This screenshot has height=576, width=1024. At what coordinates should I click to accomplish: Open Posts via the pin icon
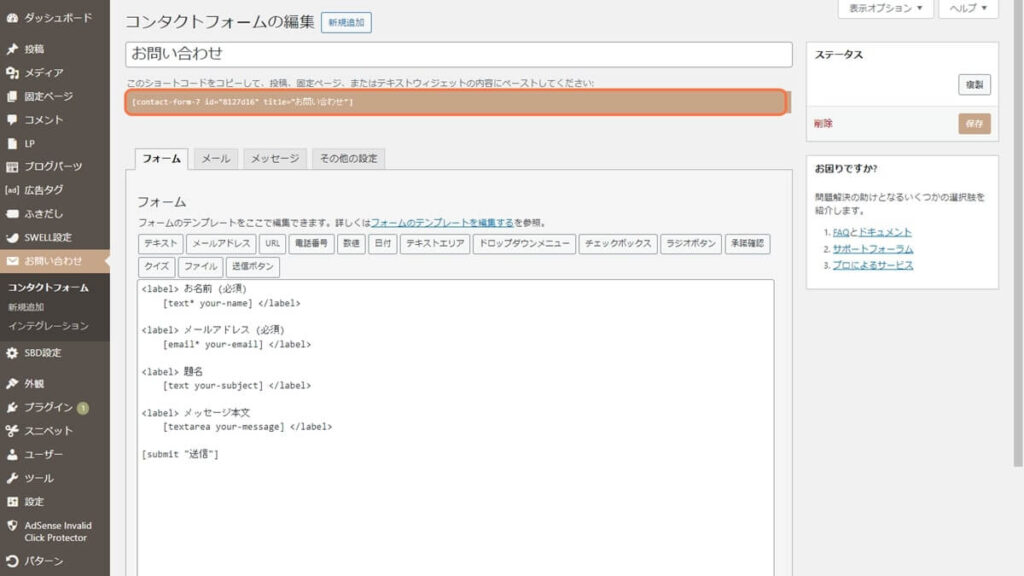click(12, 49)
